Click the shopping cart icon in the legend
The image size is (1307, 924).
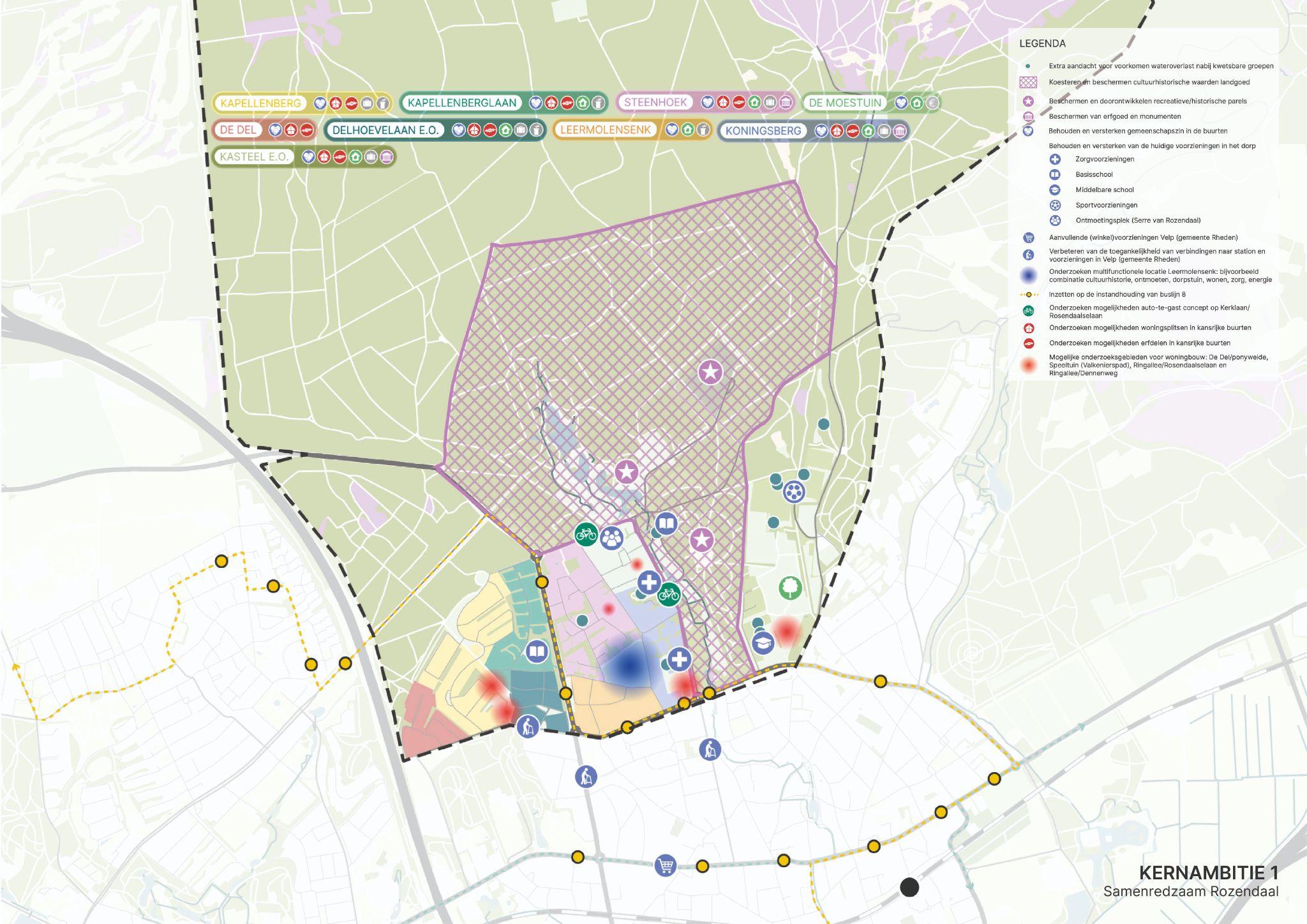pyautogui.click(x=1028, y=238)
